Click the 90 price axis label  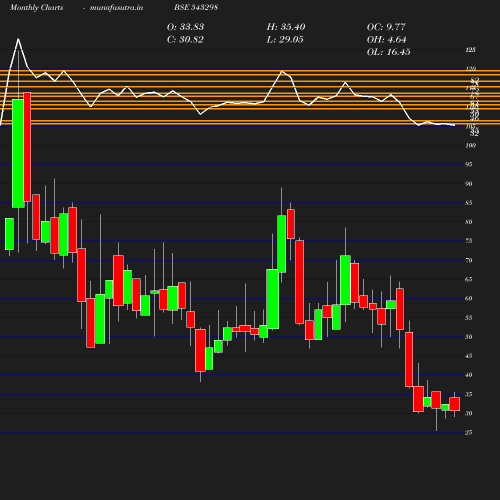point(469,184)
